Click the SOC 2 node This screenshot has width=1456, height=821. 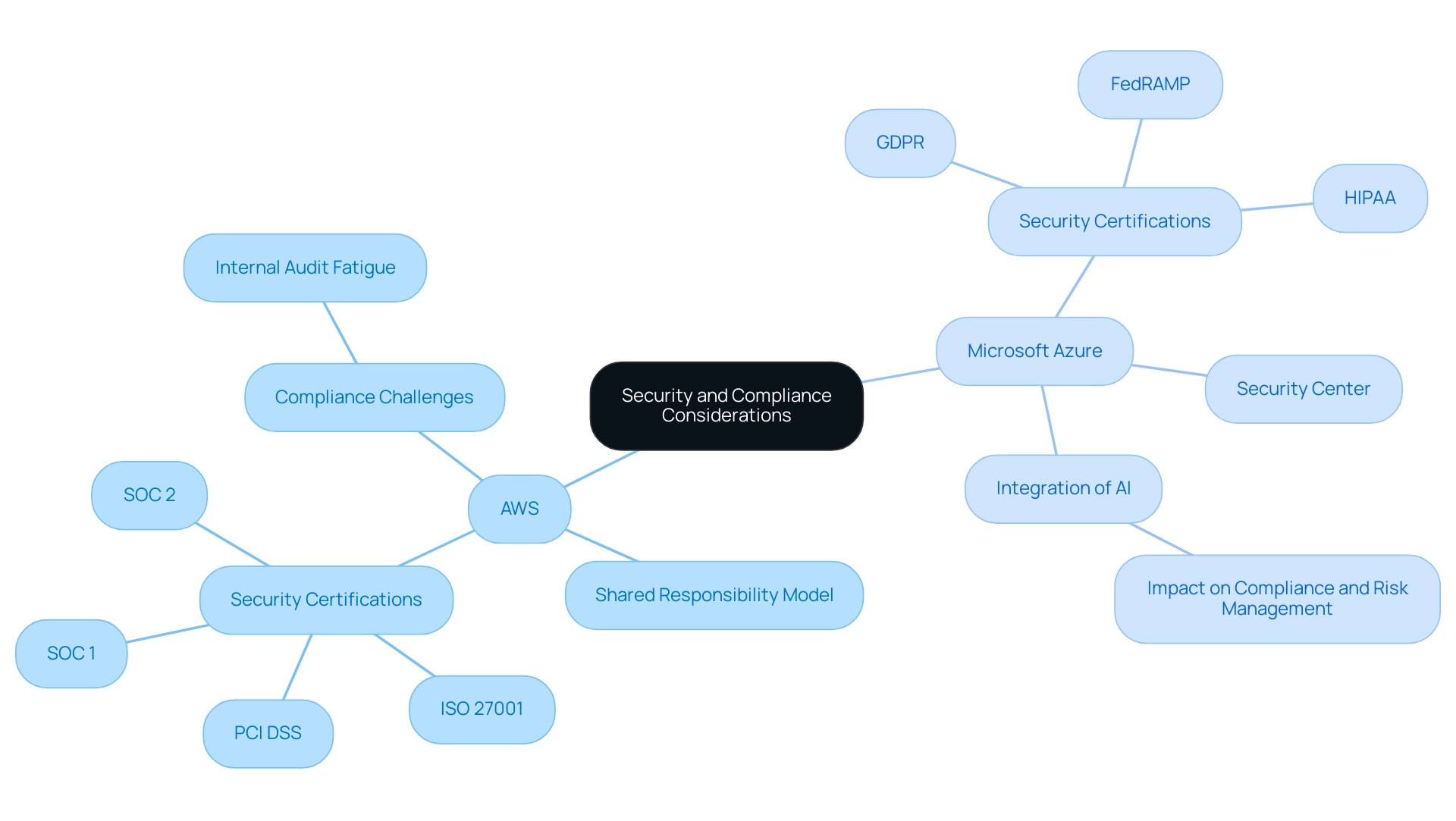click(x=150, y=489)
